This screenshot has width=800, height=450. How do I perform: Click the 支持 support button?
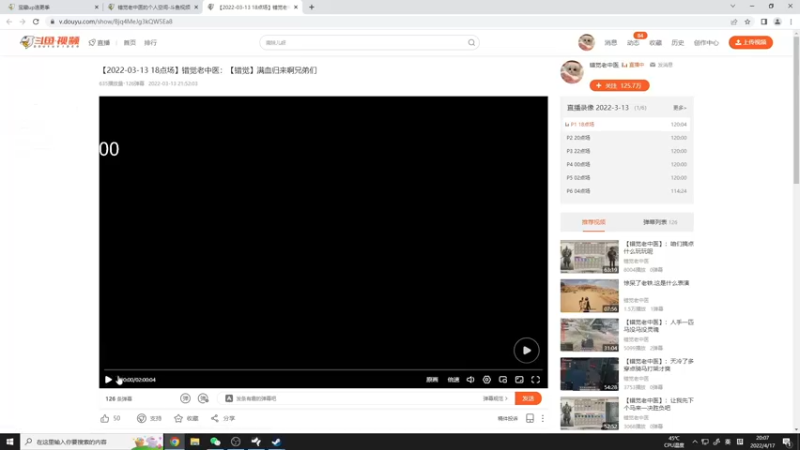coord(149,418)
